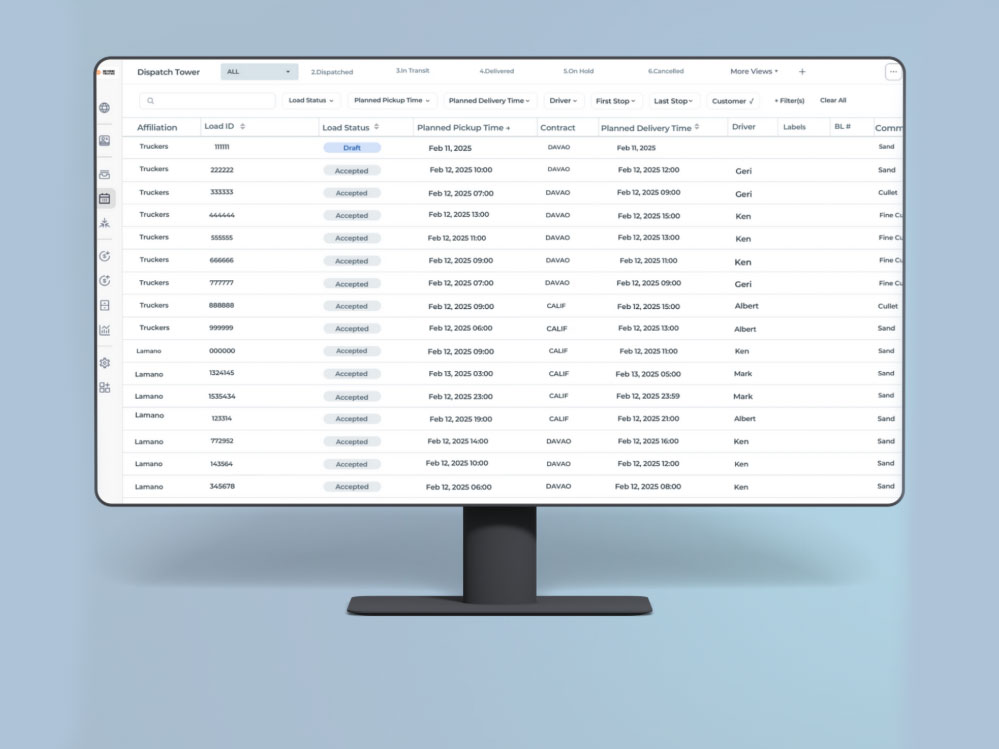Open the calculator sidebar icon
The width and height of the screenshot is (999, 749).
click(104, 305)
